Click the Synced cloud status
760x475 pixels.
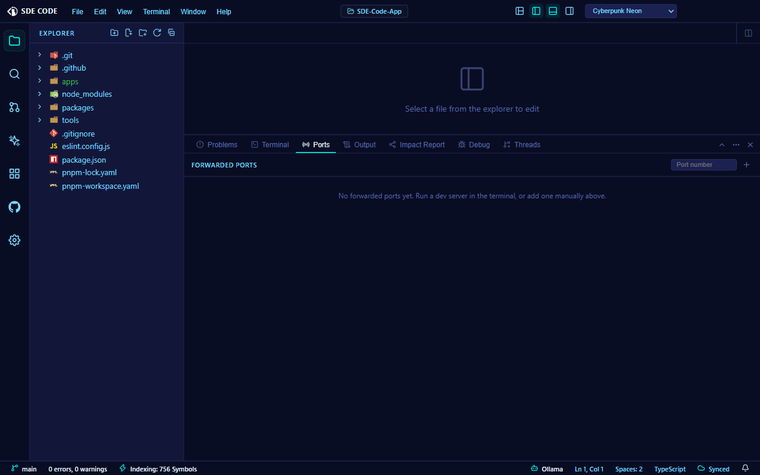pos(713,469)
